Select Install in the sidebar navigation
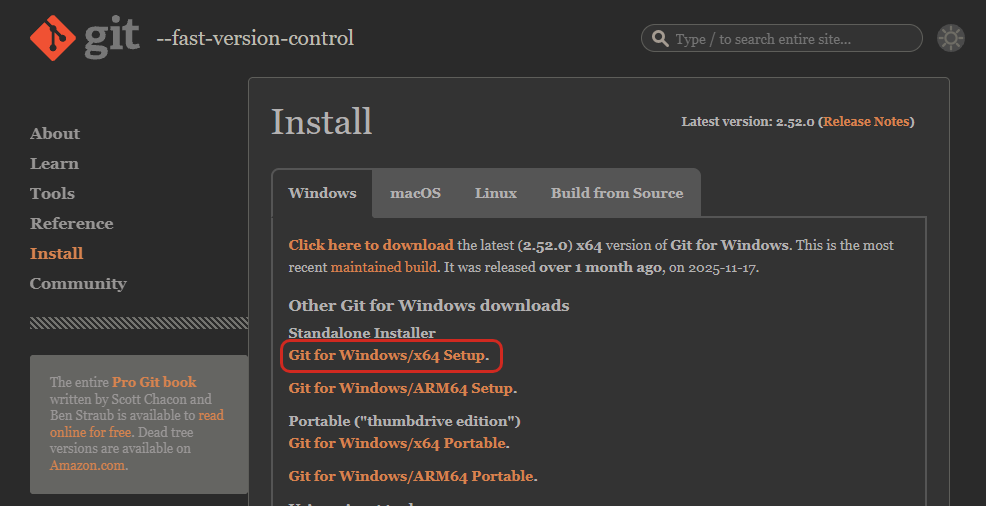This screenshot has height=506, width=986. (x=57, y=254)
